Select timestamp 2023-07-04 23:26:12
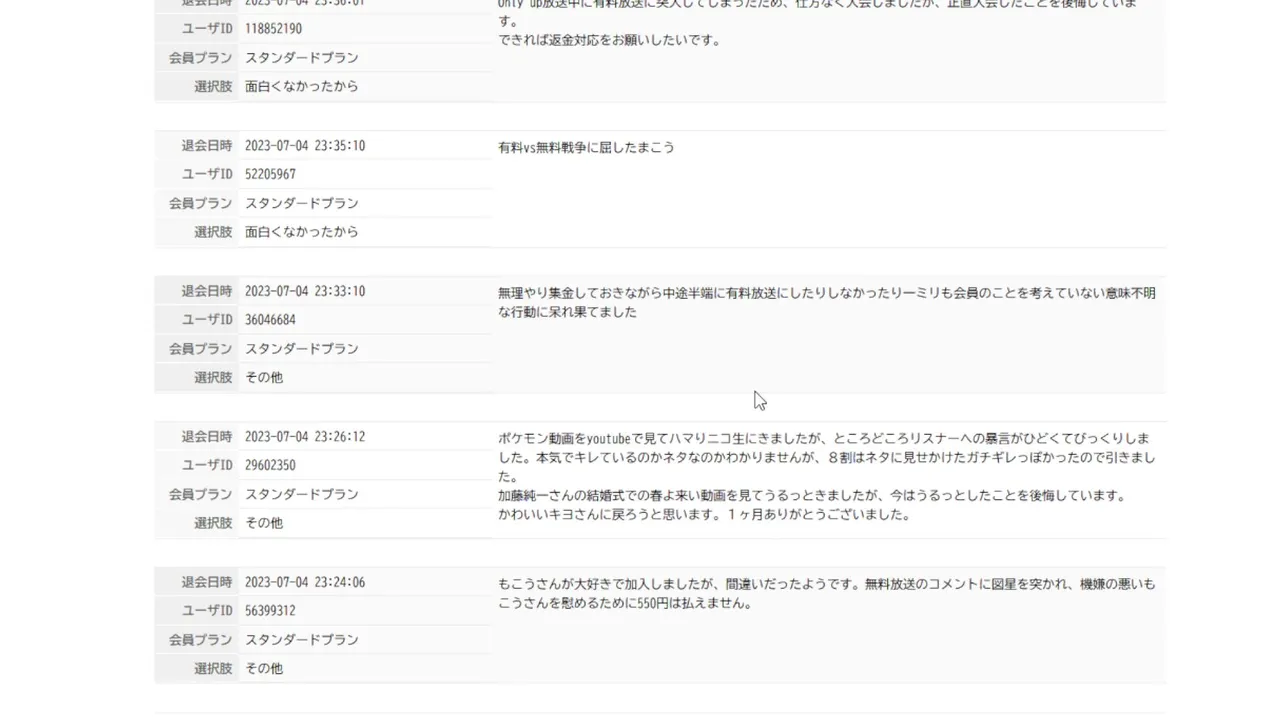1280x720 pixels. tap(305, 437)
